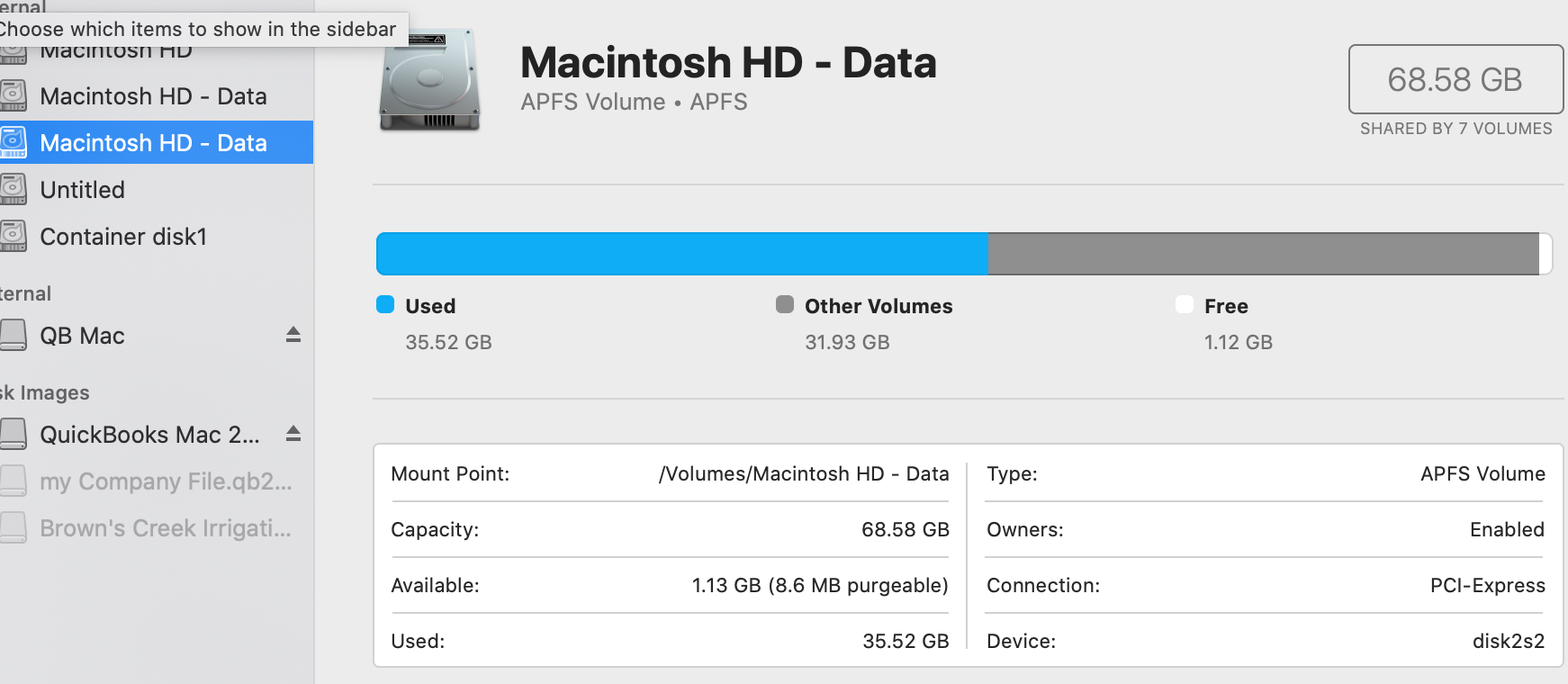Click the gray Other Volumes legend swatch

pos(785,304)
